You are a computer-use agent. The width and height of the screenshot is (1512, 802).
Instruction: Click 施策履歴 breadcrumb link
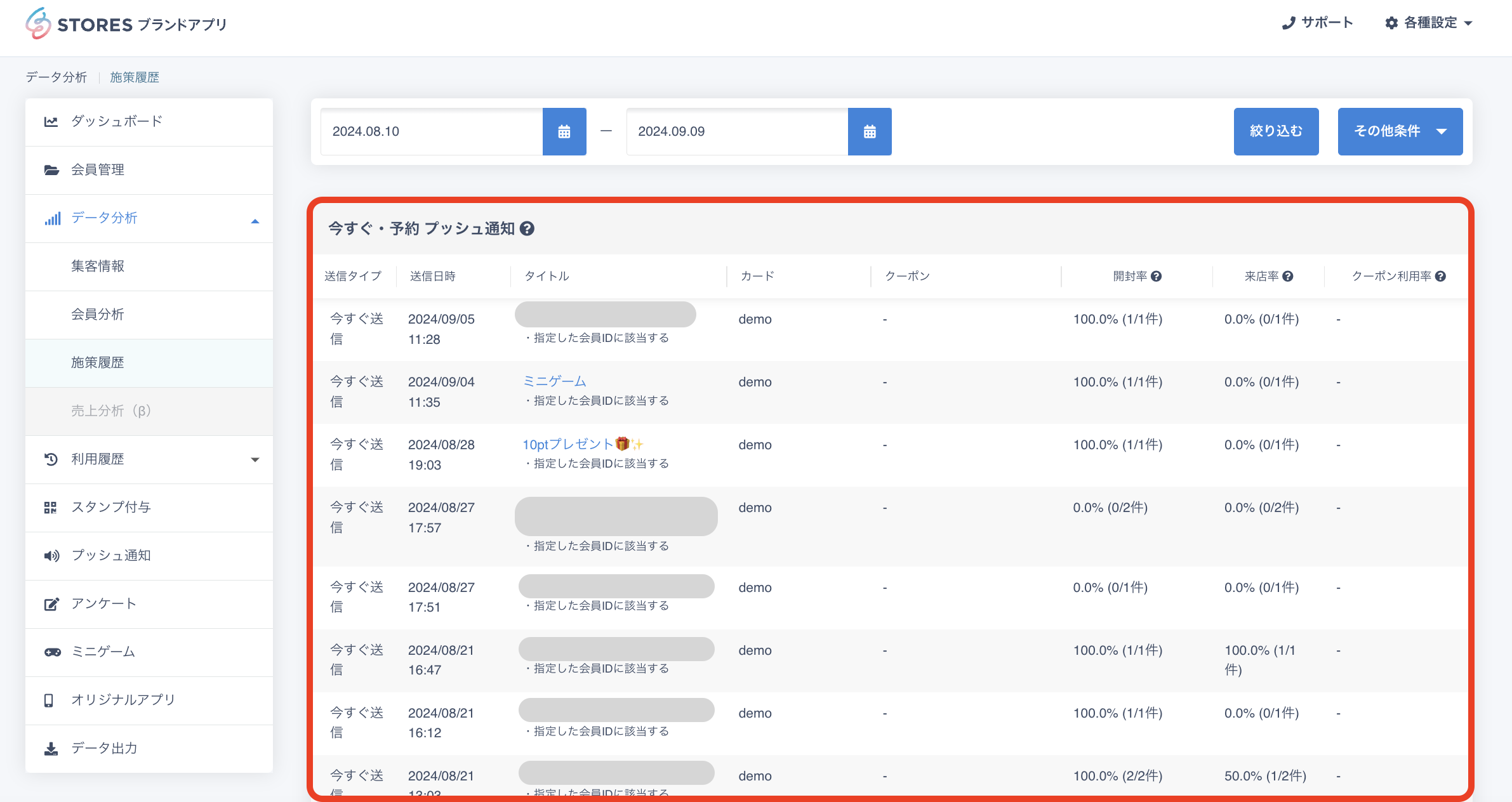[x=135, y=77]
